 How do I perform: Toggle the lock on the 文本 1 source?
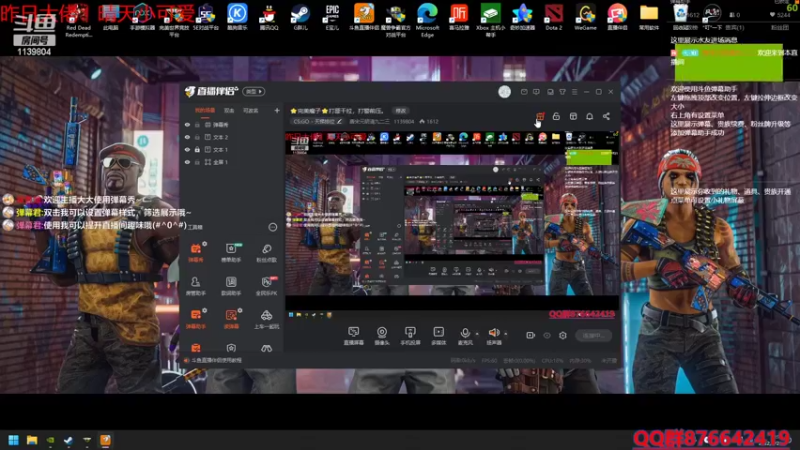coord(197,149)
